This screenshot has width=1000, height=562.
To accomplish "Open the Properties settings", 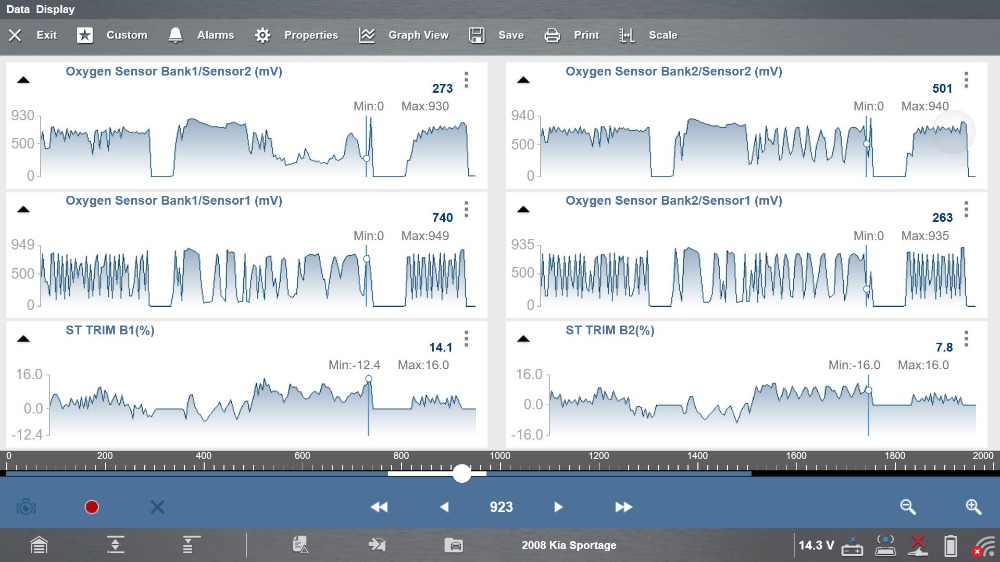I will (x=297, y=35).
